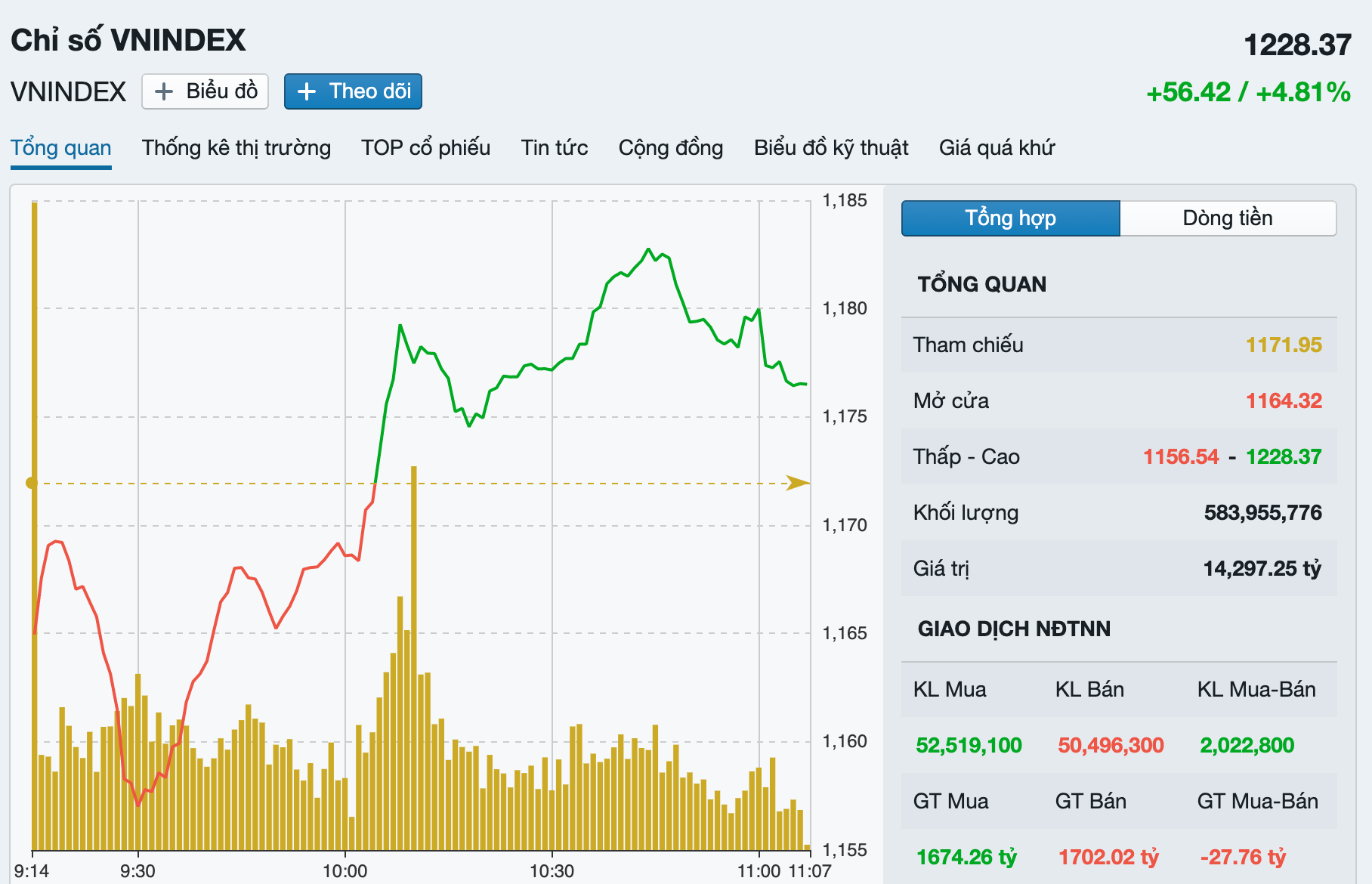Switch to the "Biểu đồ kỹ thuật" tab

(x=831, y=147)
